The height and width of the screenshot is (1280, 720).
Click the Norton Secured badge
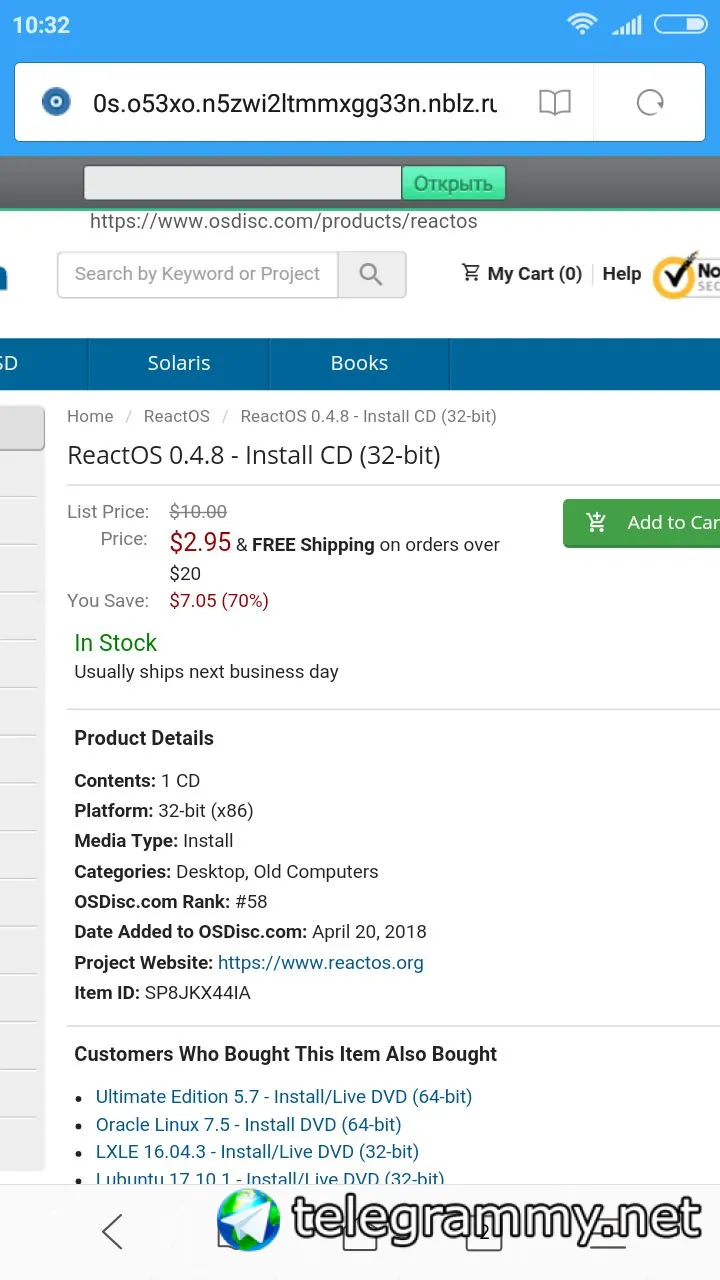click(687, 274)
